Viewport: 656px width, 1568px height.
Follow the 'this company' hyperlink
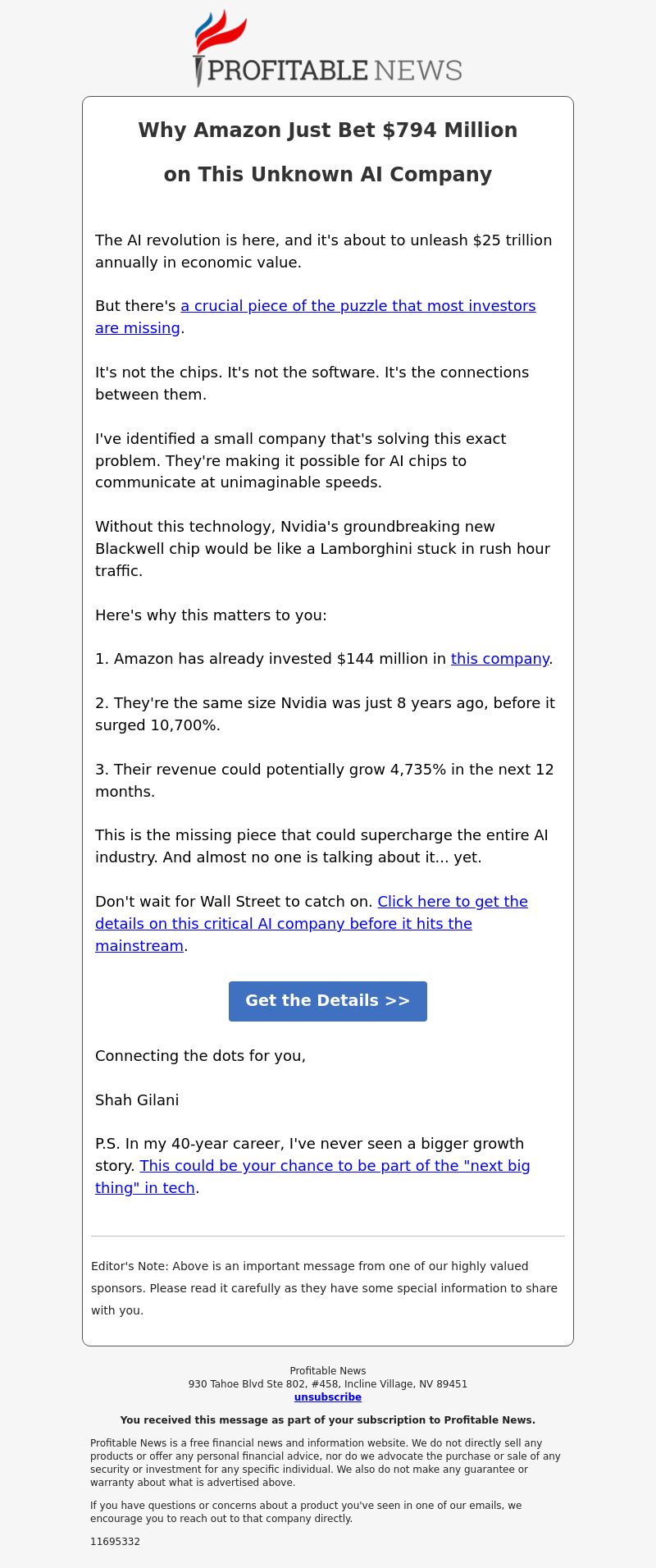point(499,659)
